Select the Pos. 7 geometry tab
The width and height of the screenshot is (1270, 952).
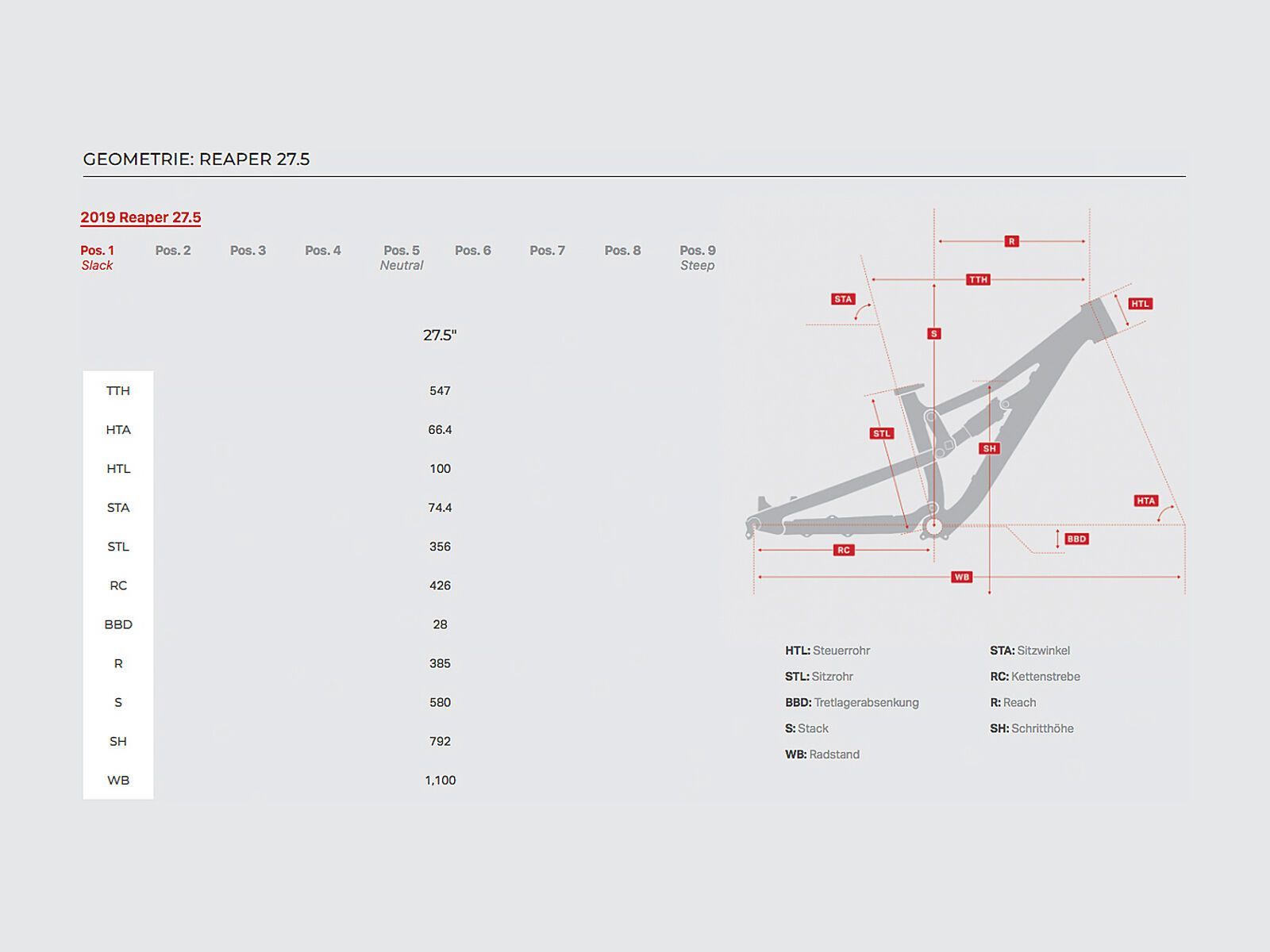pyautogui.click(x=548, y=251)
